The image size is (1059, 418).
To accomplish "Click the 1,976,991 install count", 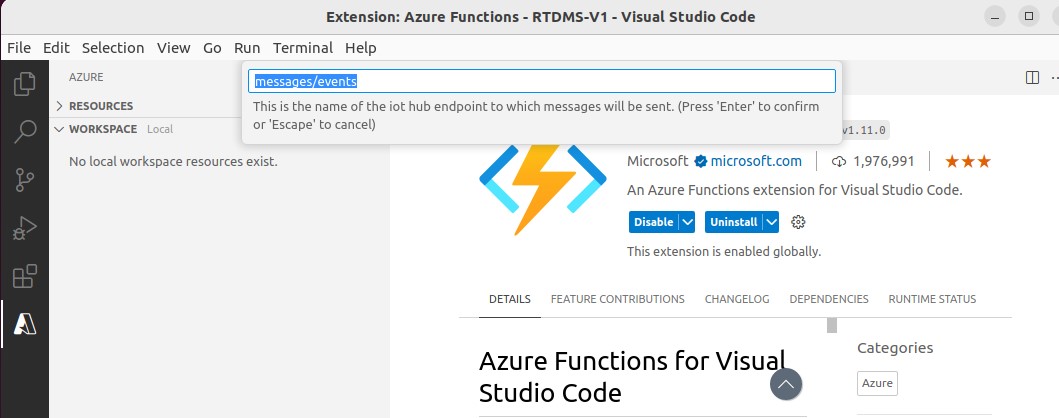I will pyautogui.click(x=873, y=161).
